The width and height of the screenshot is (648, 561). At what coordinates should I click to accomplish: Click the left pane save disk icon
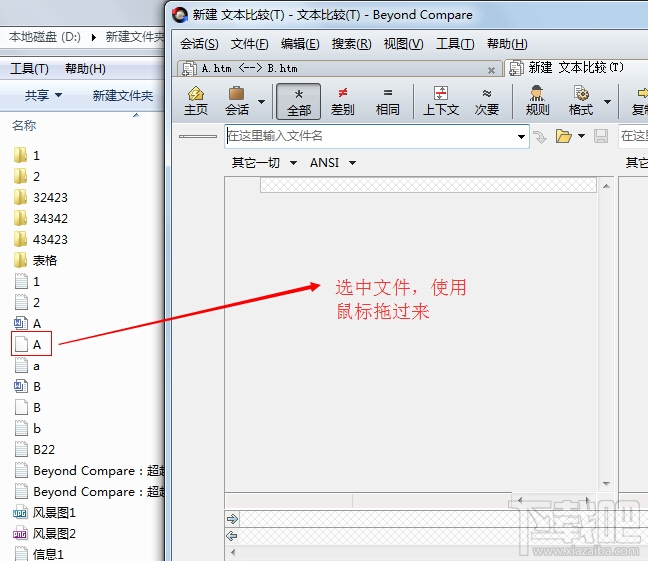pos(600,136)
